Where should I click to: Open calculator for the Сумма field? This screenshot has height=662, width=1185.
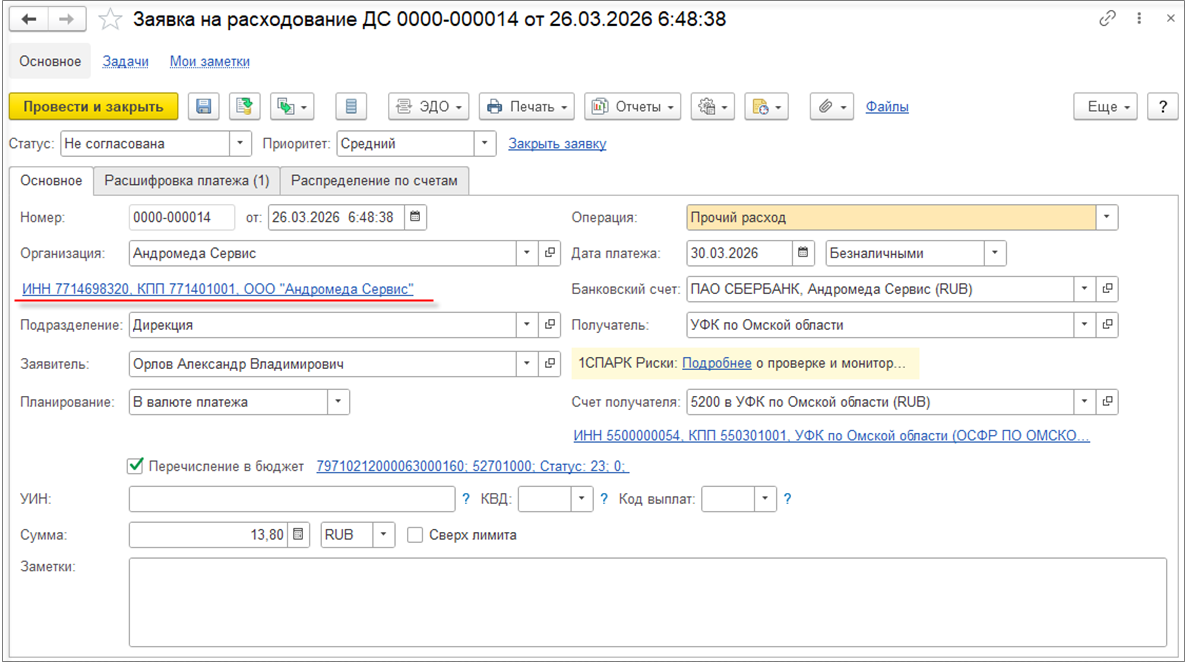tap(299, 535)
